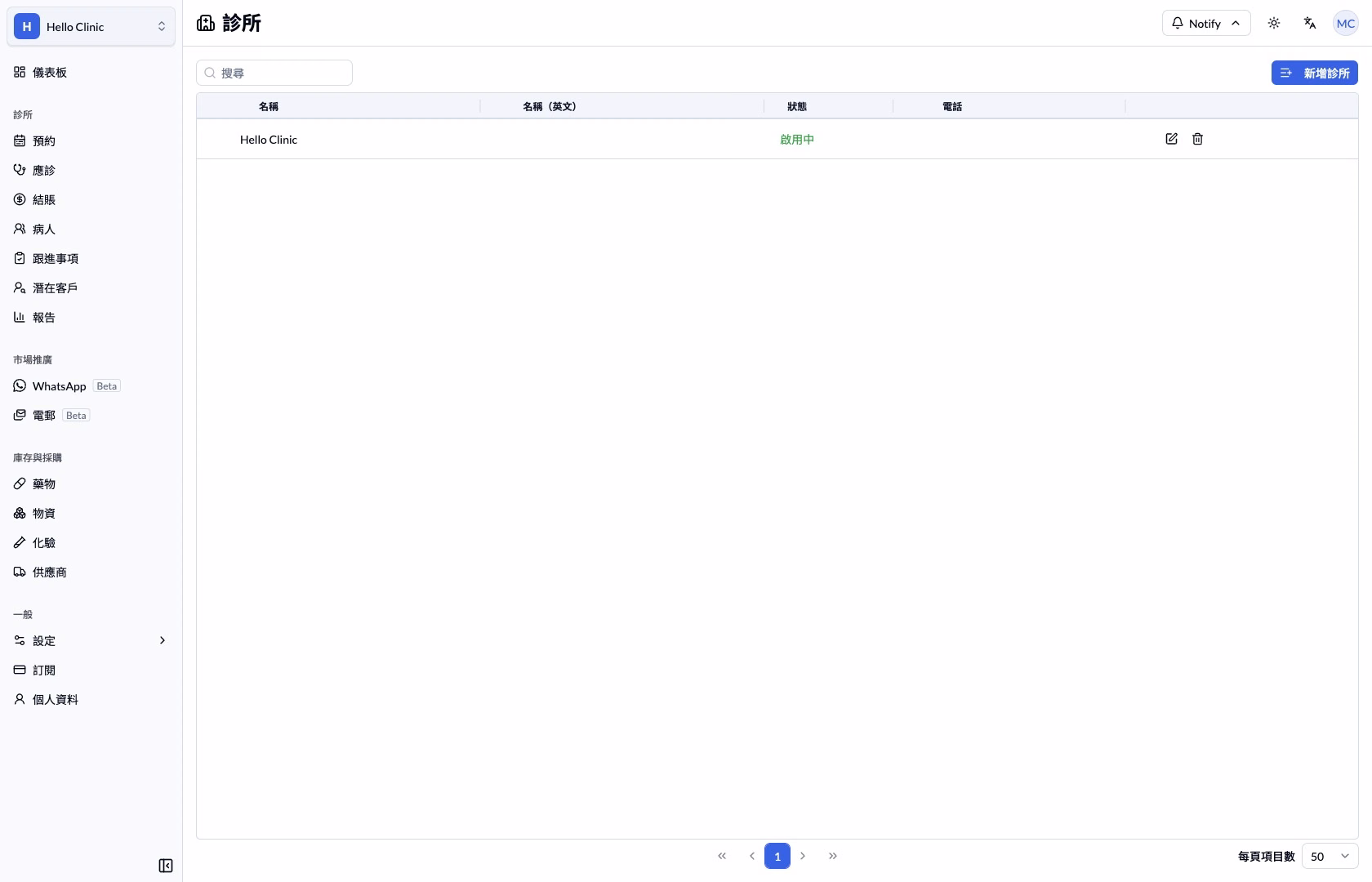Click the trash delete icon for Hello Clinic

click(1197, 139)
